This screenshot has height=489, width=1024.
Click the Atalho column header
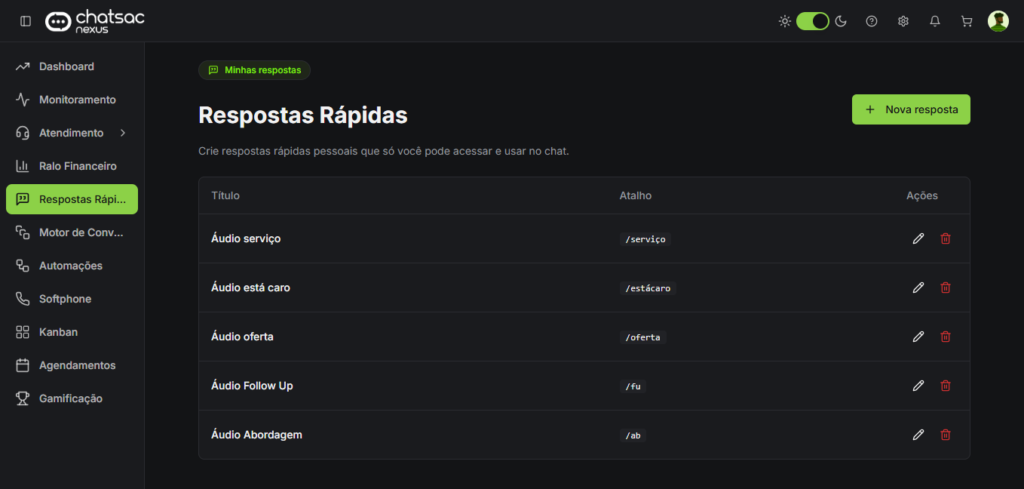(x=635, y=196)
